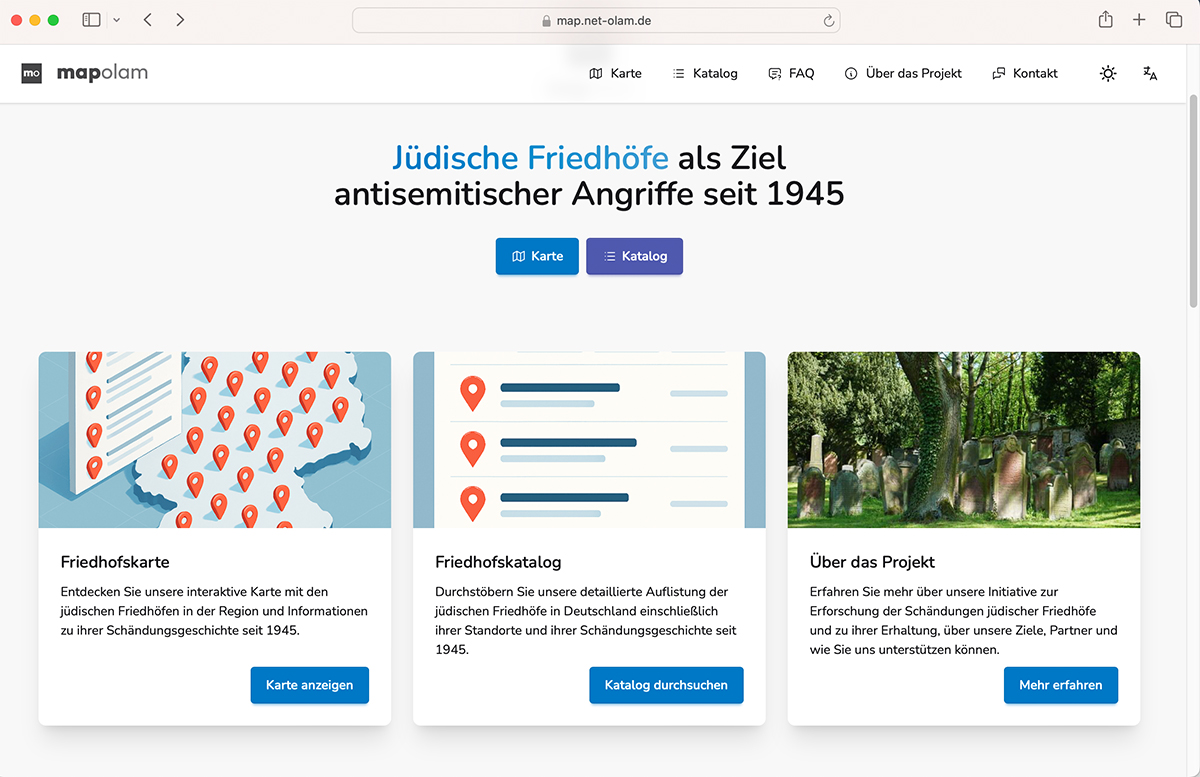Open Karte in the navigation menu
1200x777 pixels.
pos(616,73)
